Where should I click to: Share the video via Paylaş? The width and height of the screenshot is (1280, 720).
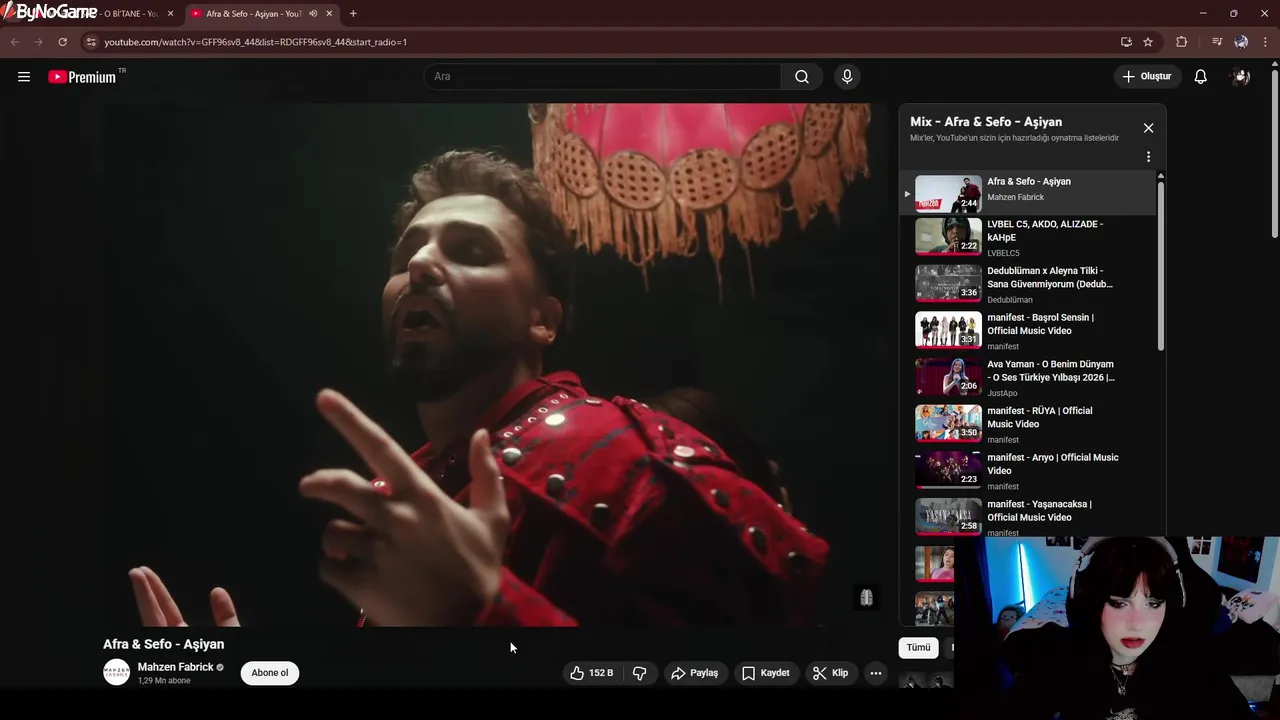pos(695,673)
